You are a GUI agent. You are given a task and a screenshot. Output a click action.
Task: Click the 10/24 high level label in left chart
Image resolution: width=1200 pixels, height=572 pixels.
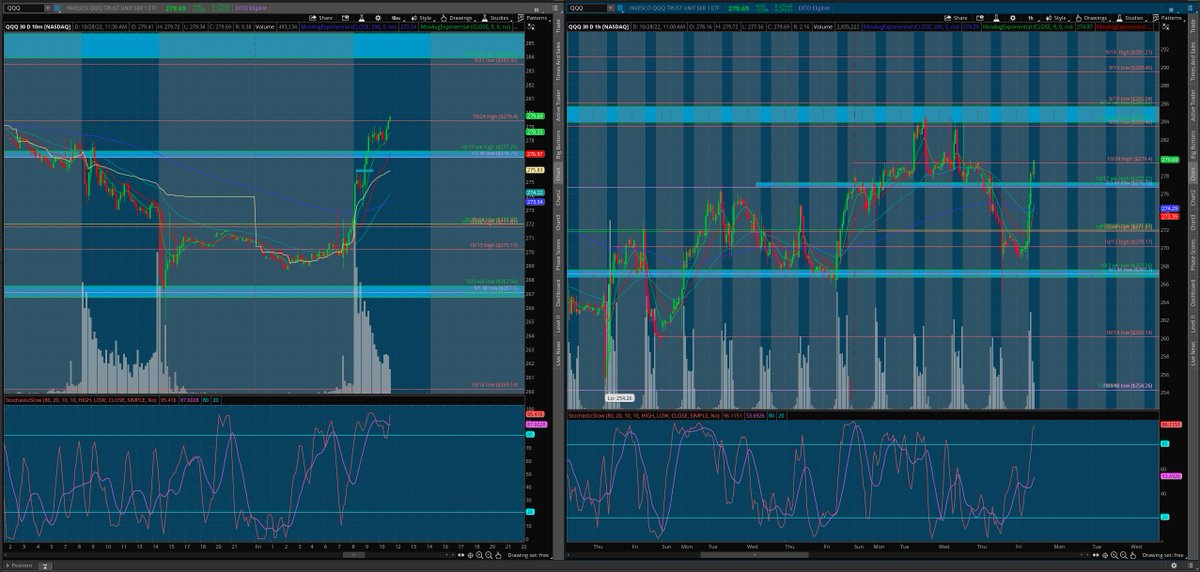point(493,117)
